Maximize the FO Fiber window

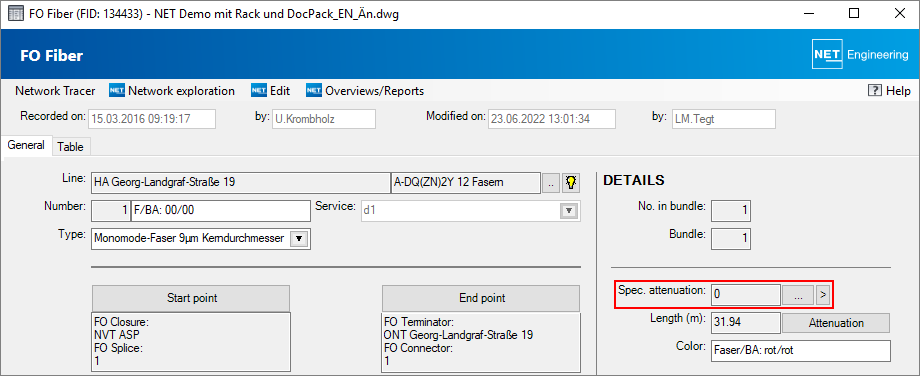pos(854,14)
